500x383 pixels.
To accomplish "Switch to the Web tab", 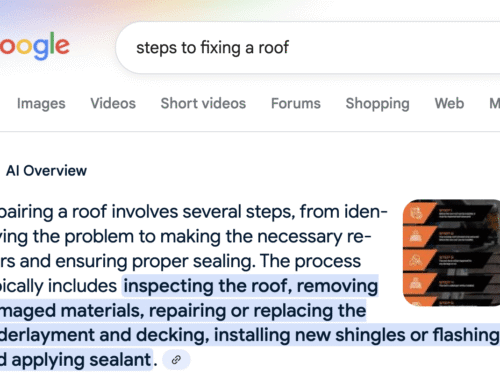I will tap(449, 103).
